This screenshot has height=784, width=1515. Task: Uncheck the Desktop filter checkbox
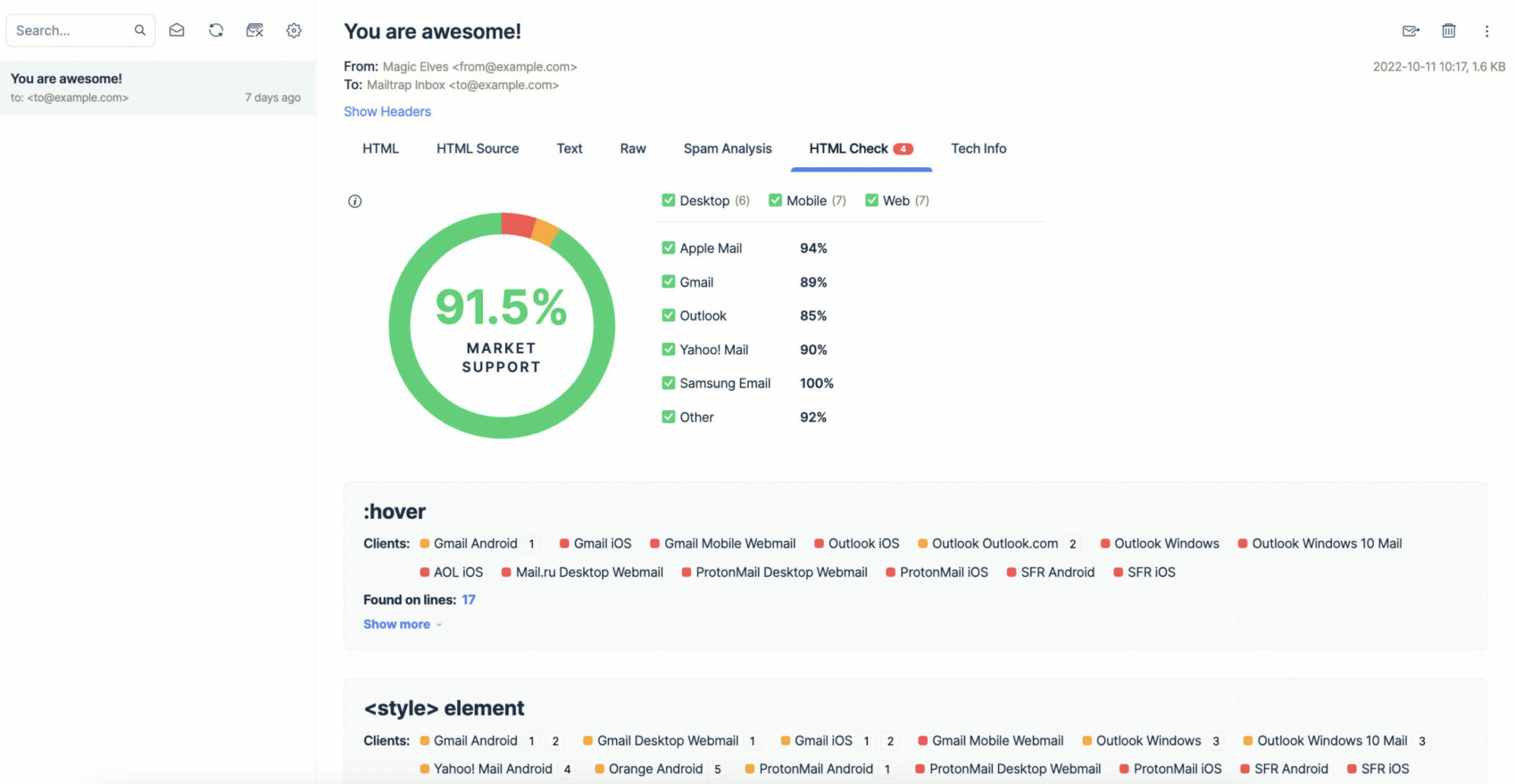[668, 200]
